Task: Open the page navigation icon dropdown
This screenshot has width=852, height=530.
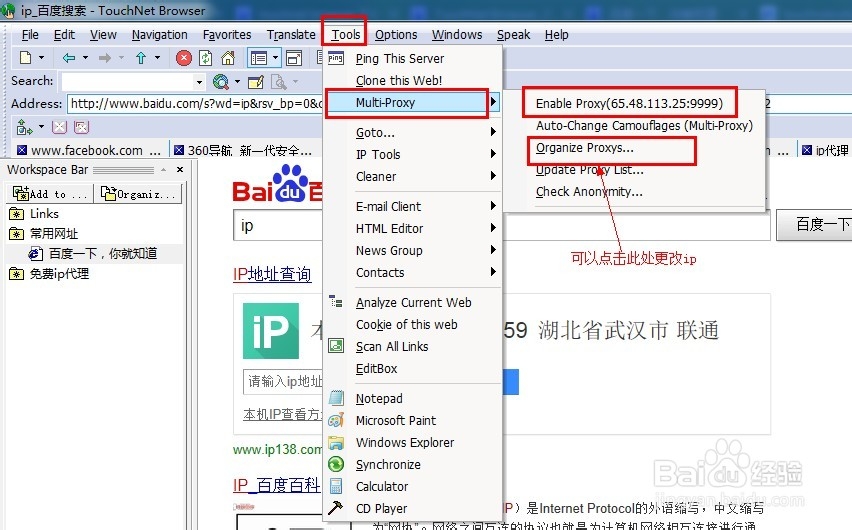Action: click(x=41, y=127)
